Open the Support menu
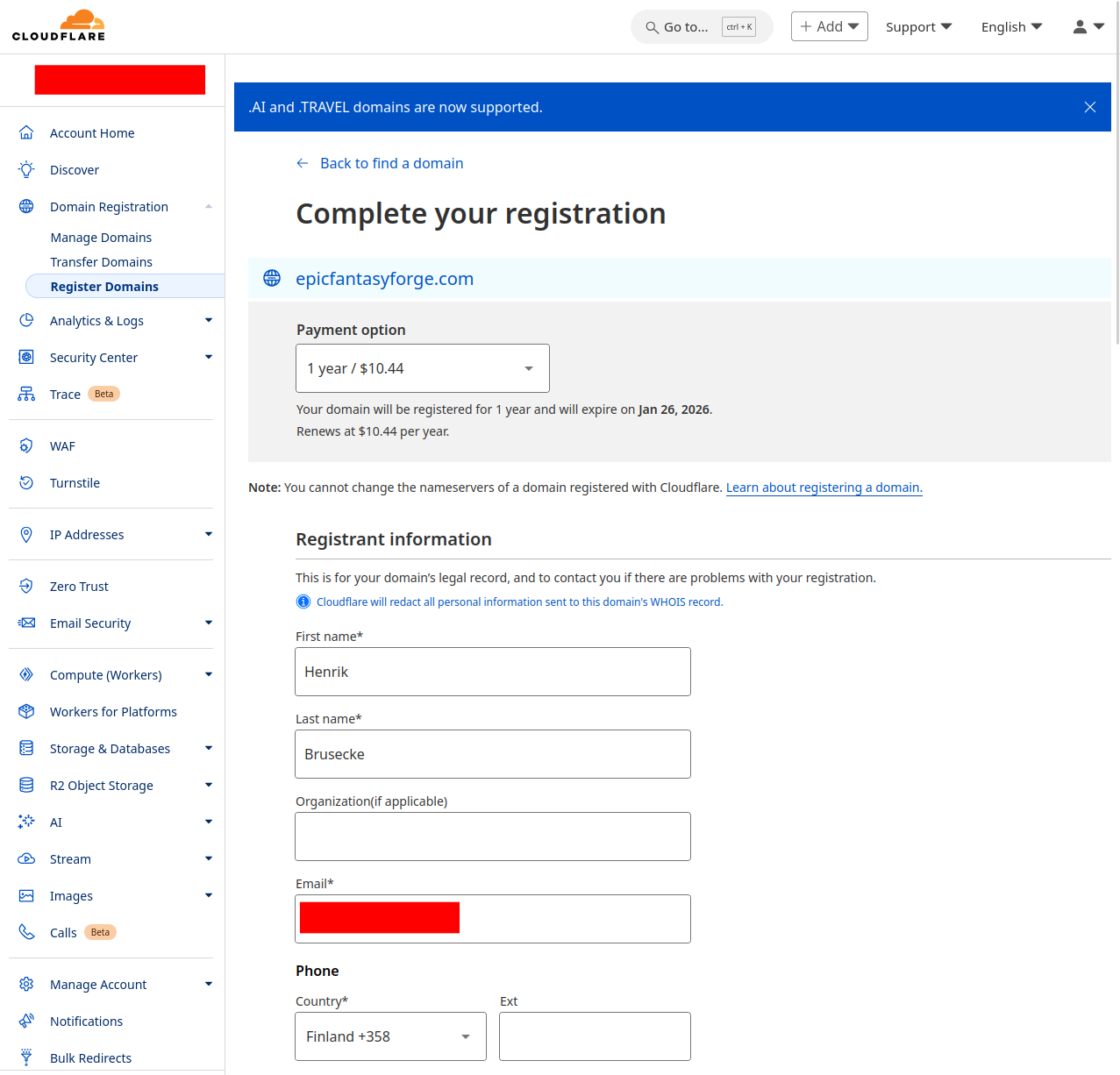1120x1075 pixels. pos(918,27)
